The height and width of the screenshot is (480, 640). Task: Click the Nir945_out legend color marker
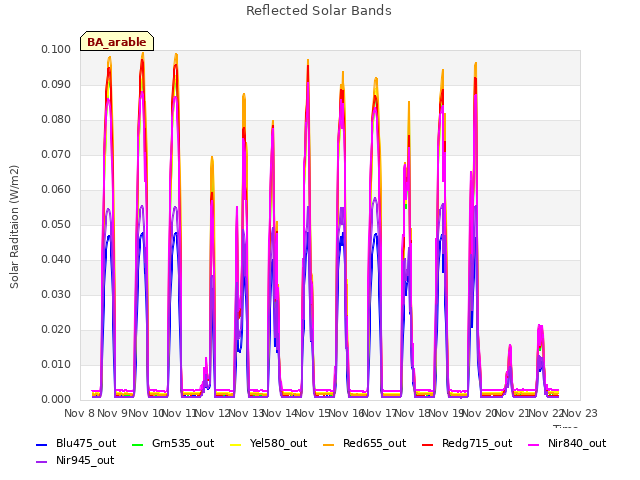pos(42,462)
